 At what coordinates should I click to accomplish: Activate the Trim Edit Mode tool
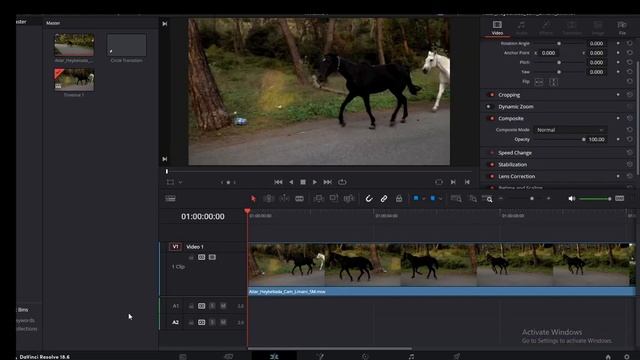(269, 198)
